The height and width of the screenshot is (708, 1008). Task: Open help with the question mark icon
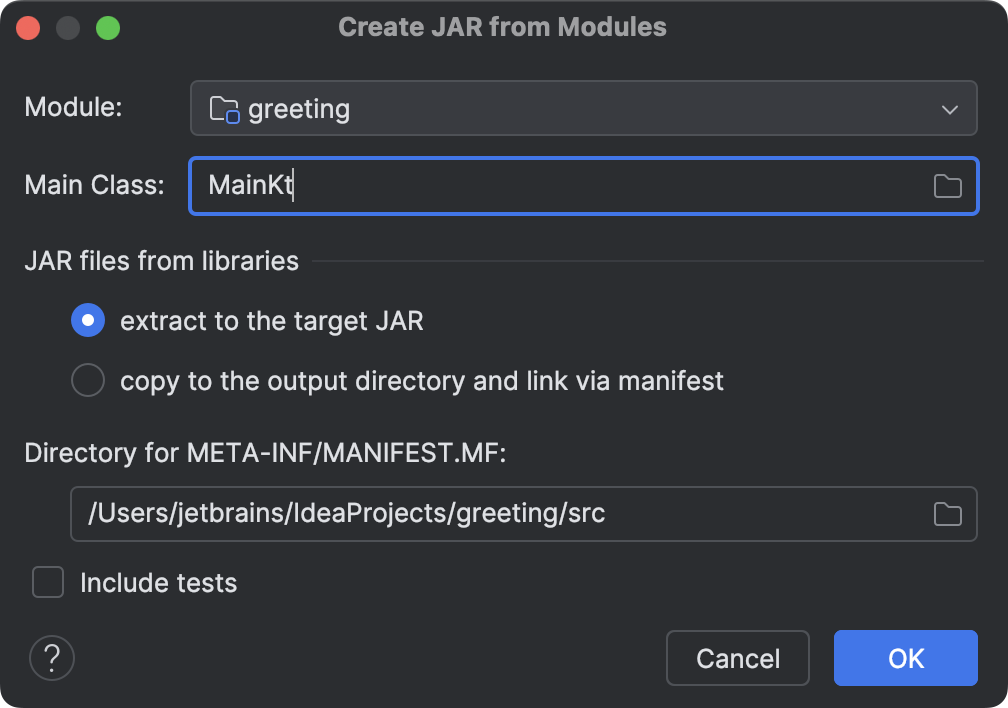[x=52, y=658]
